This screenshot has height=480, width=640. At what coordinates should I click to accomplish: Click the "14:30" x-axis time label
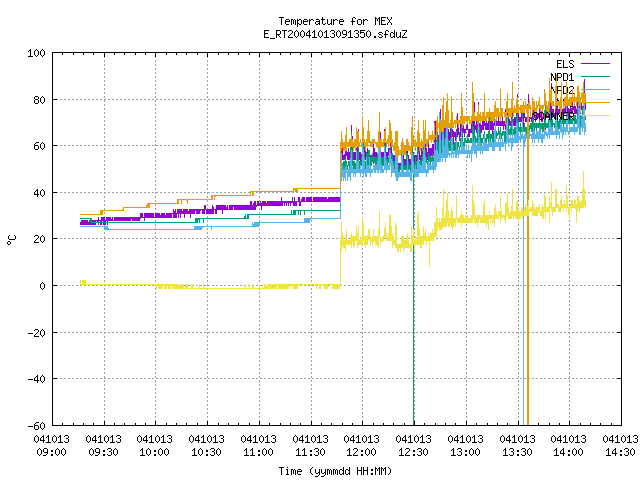[620, 452]
